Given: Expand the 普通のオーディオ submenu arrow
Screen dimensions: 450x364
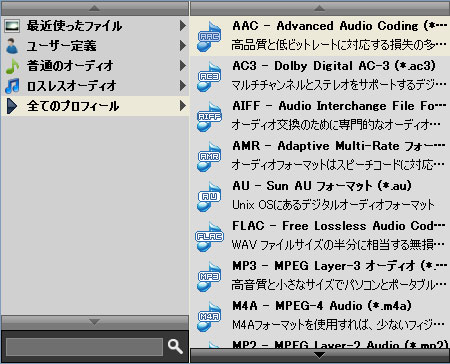Looking at the screenshot, I should point(182,66).
